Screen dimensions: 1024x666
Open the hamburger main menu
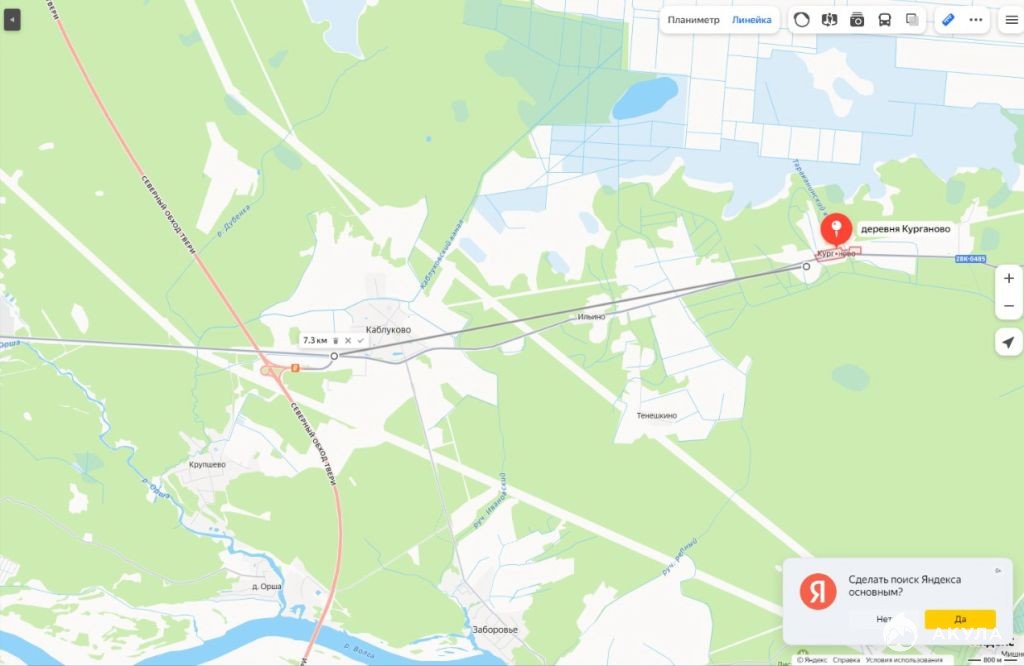(1011, 20)
